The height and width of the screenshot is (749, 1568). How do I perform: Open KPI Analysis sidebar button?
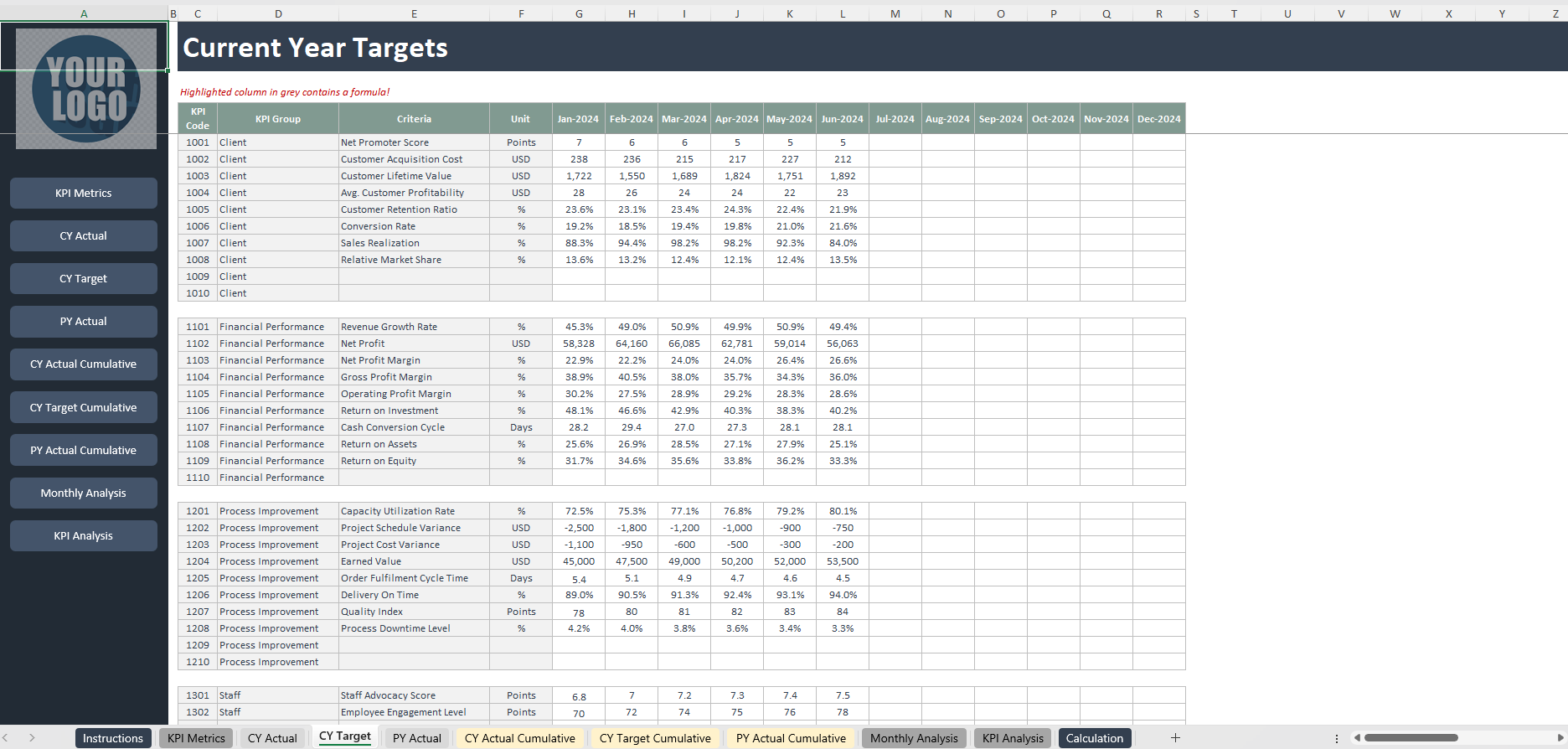84,535
